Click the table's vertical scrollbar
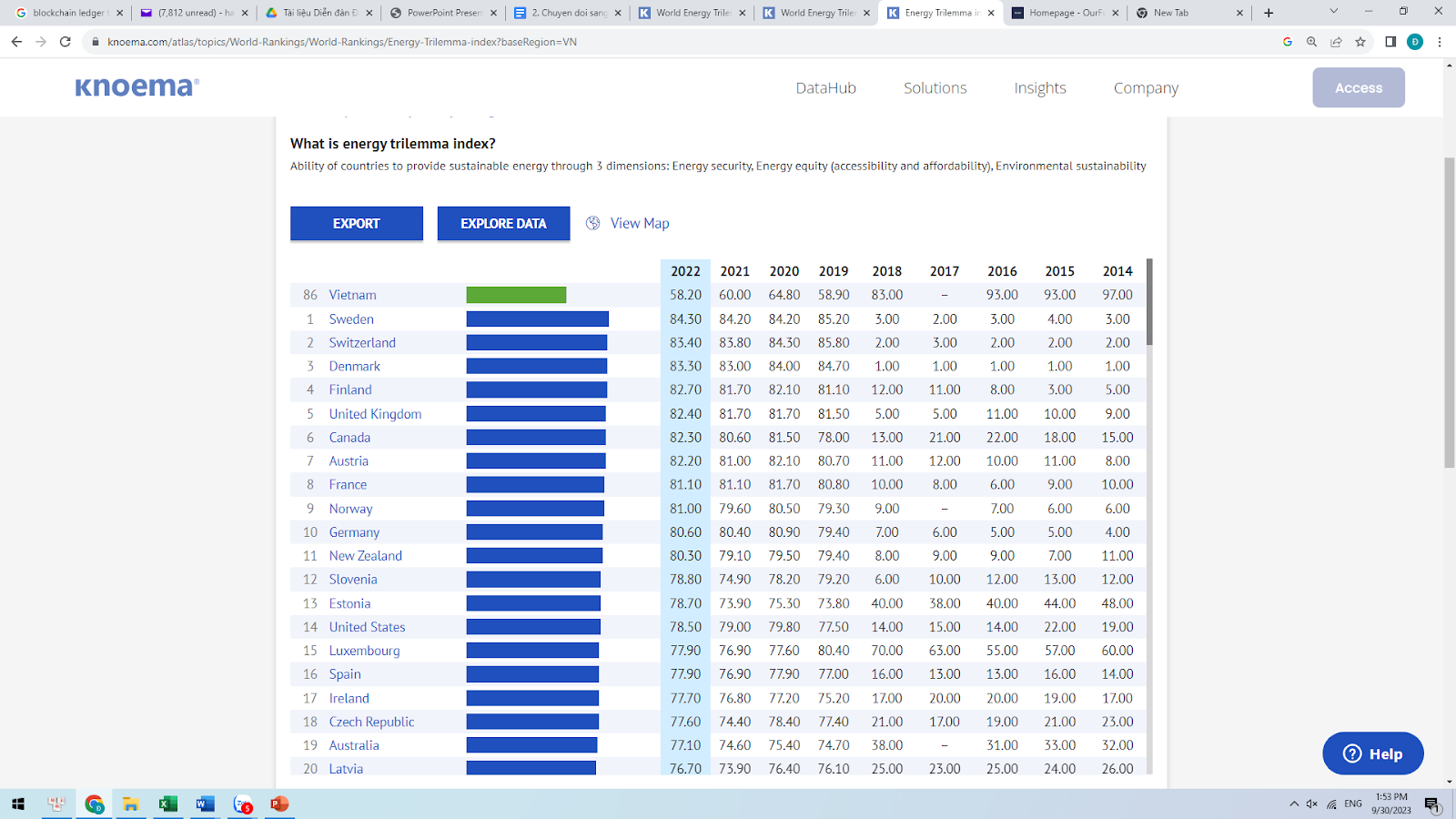The height and width of the screenshot is (819, 1456). click(1149, 302)
